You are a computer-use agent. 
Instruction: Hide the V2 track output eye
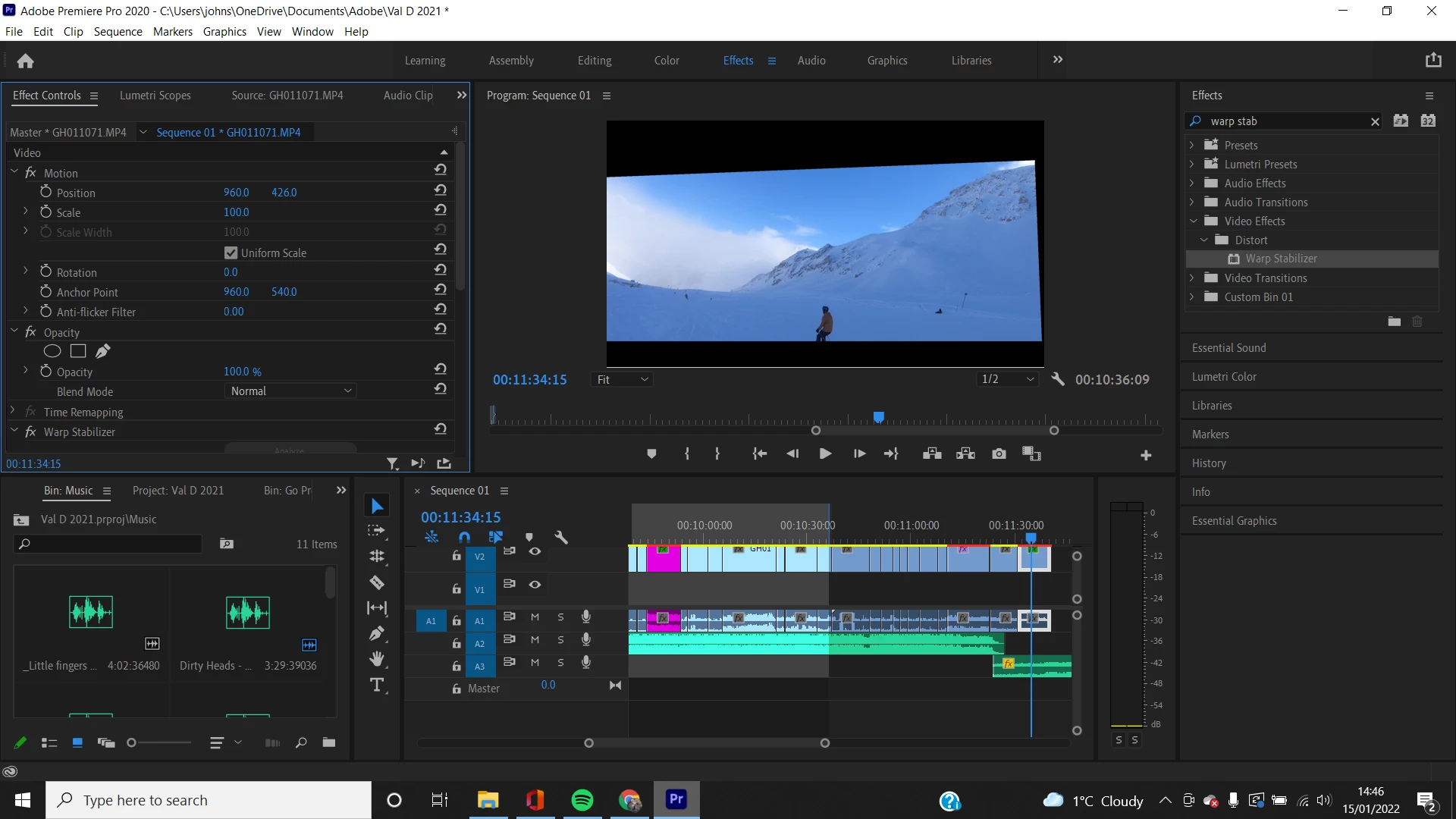tap(535, 551)
